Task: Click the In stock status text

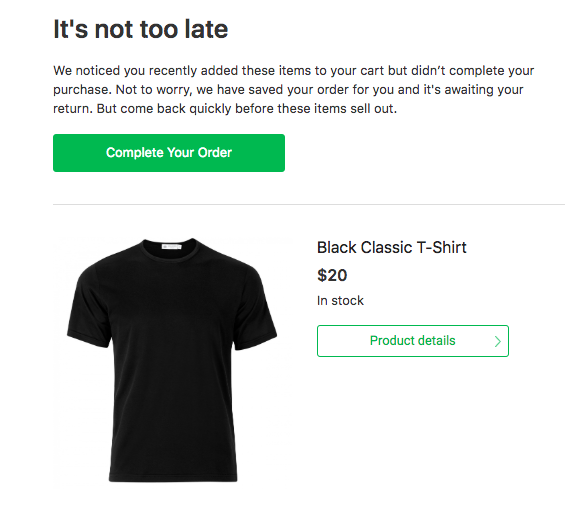Action: click(x=340, y=301)
